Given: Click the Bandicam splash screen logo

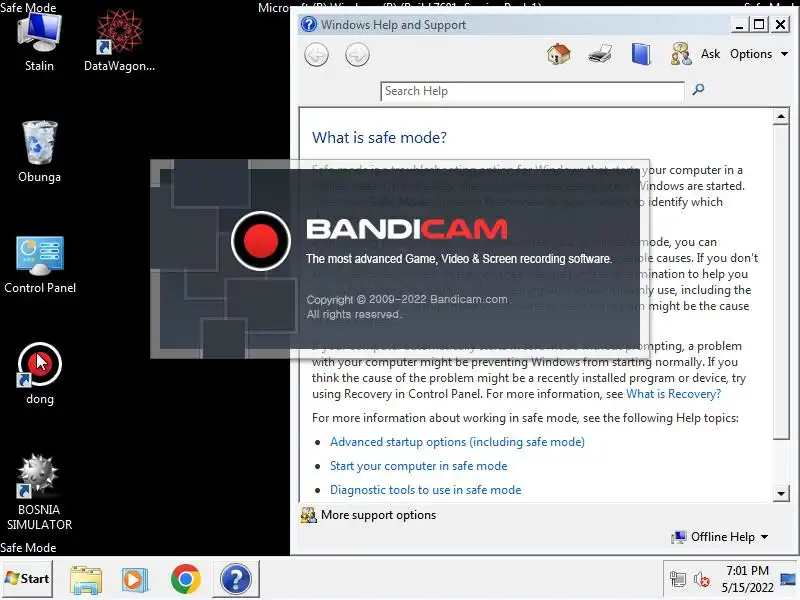Looking at the screenshot, I should point(261,241).
